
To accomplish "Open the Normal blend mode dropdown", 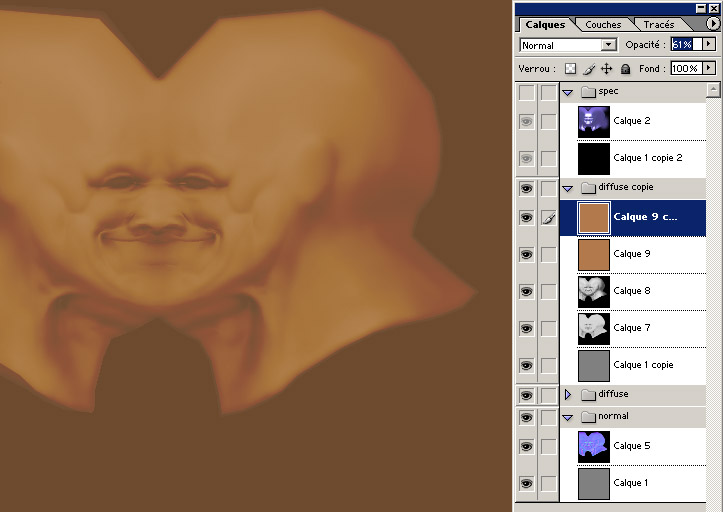I will pyautogui.click(x=609, y=45).
